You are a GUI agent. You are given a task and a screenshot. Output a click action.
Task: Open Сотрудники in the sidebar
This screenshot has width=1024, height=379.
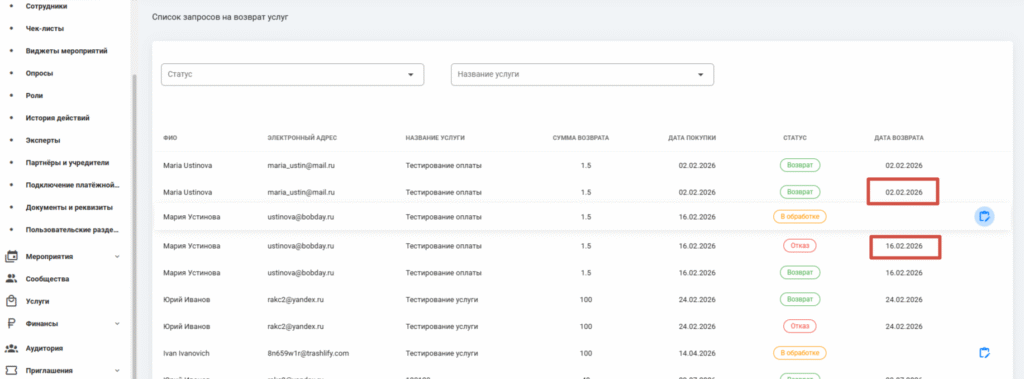pos(46,6)
